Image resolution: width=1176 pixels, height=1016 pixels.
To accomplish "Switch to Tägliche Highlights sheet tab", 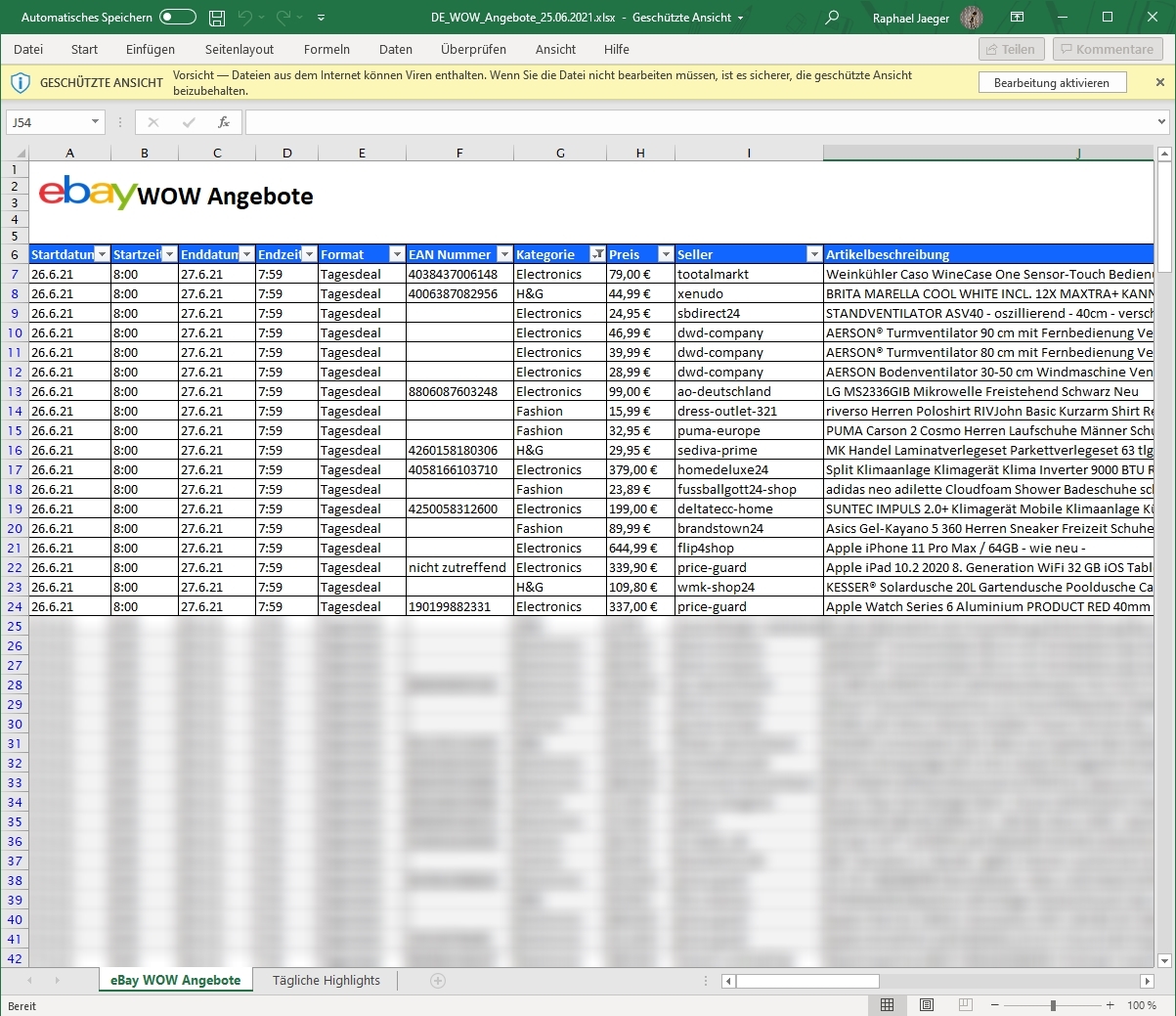I will coord(326,981).
